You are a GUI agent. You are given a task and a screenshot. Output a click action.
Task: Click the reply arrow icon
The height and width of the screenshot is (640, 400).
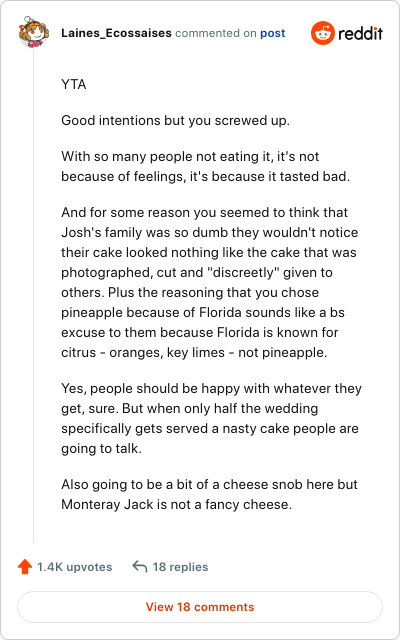click(140, 567)
